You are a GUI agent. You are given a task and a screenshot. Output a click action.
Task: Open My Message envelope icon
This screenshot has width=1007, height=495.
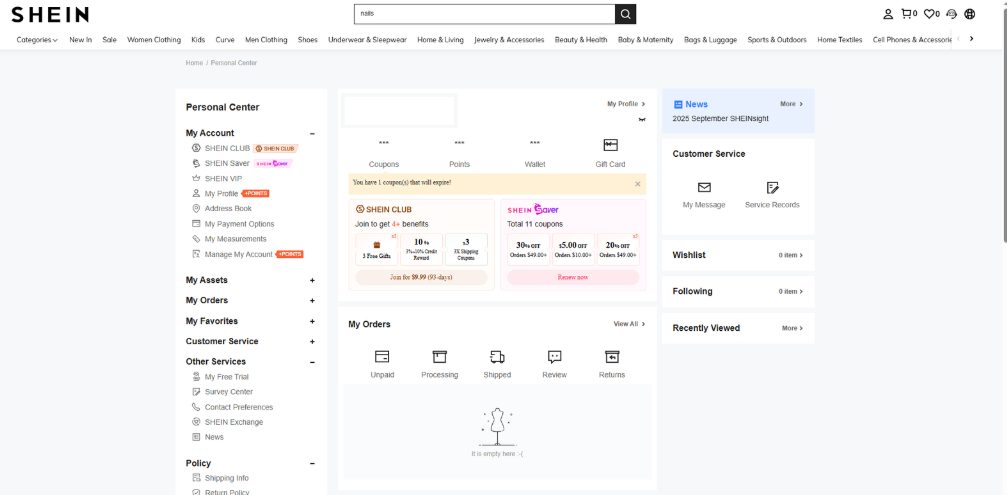pyautogui.click(x=704, y=188)
